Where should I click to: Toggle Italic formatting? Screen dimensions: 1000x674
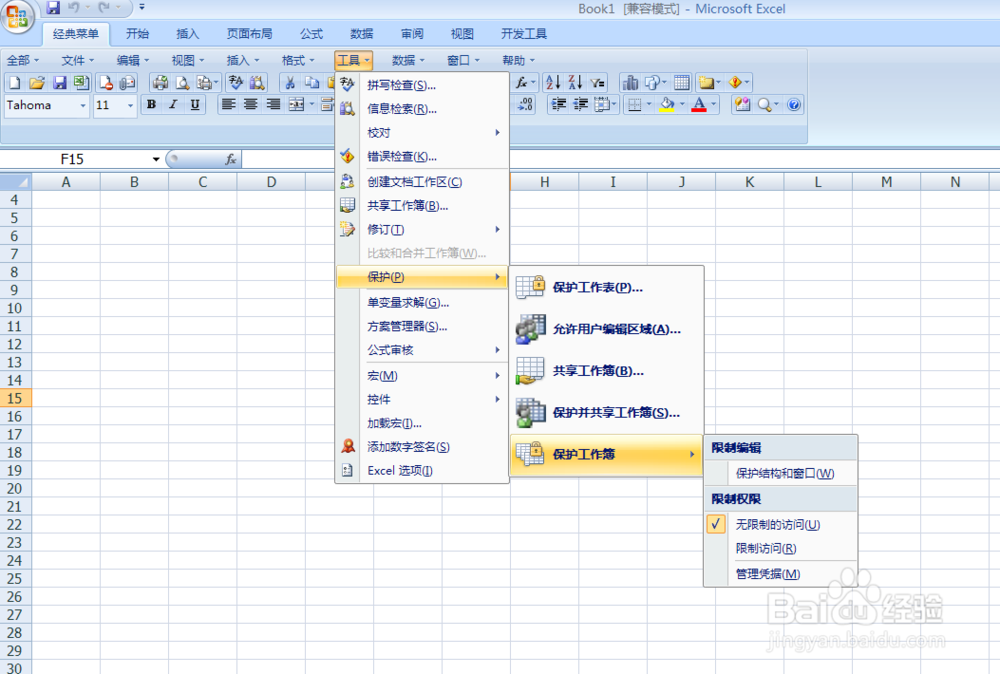(x=173, y=105)
